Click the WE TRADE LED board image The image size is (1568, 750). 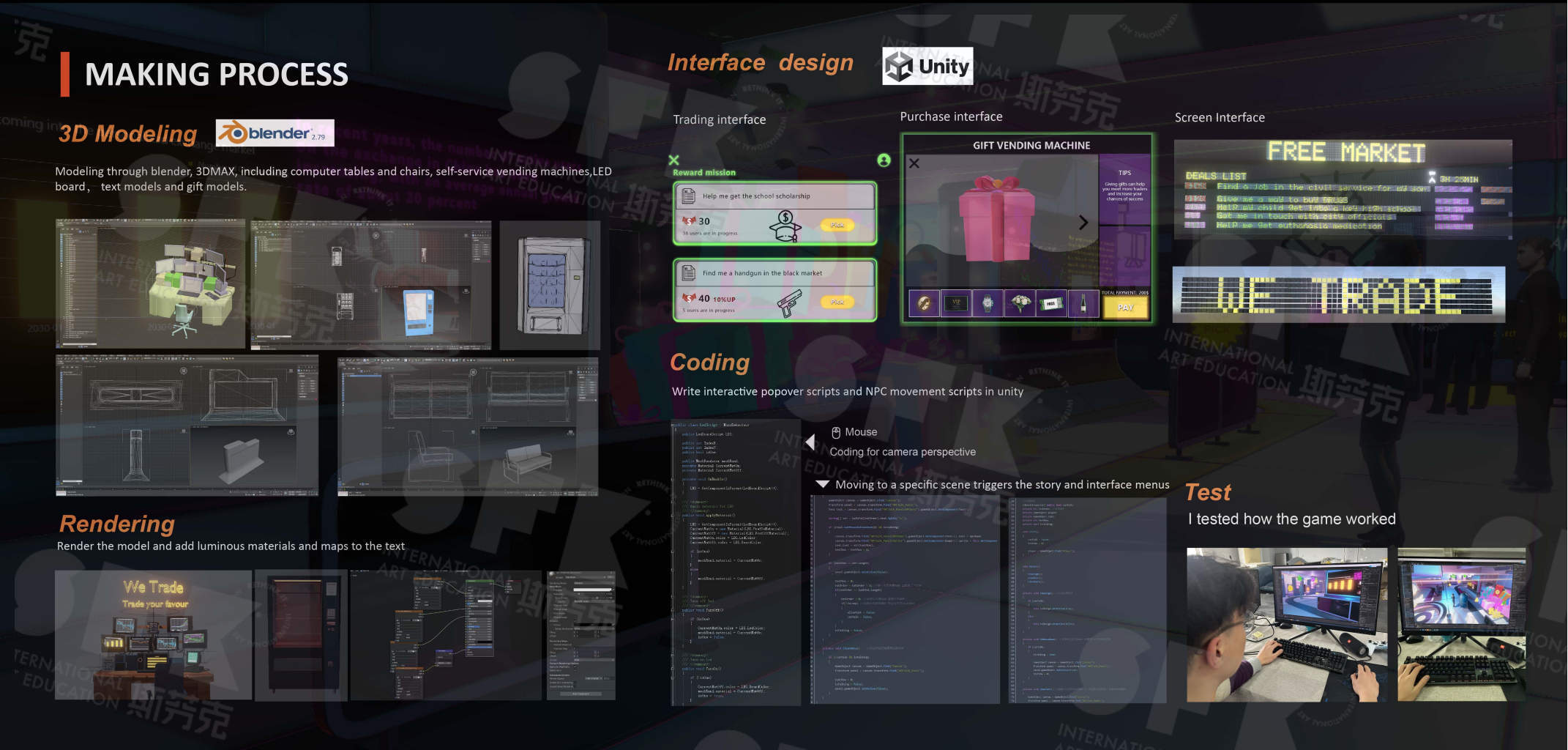1339,294
